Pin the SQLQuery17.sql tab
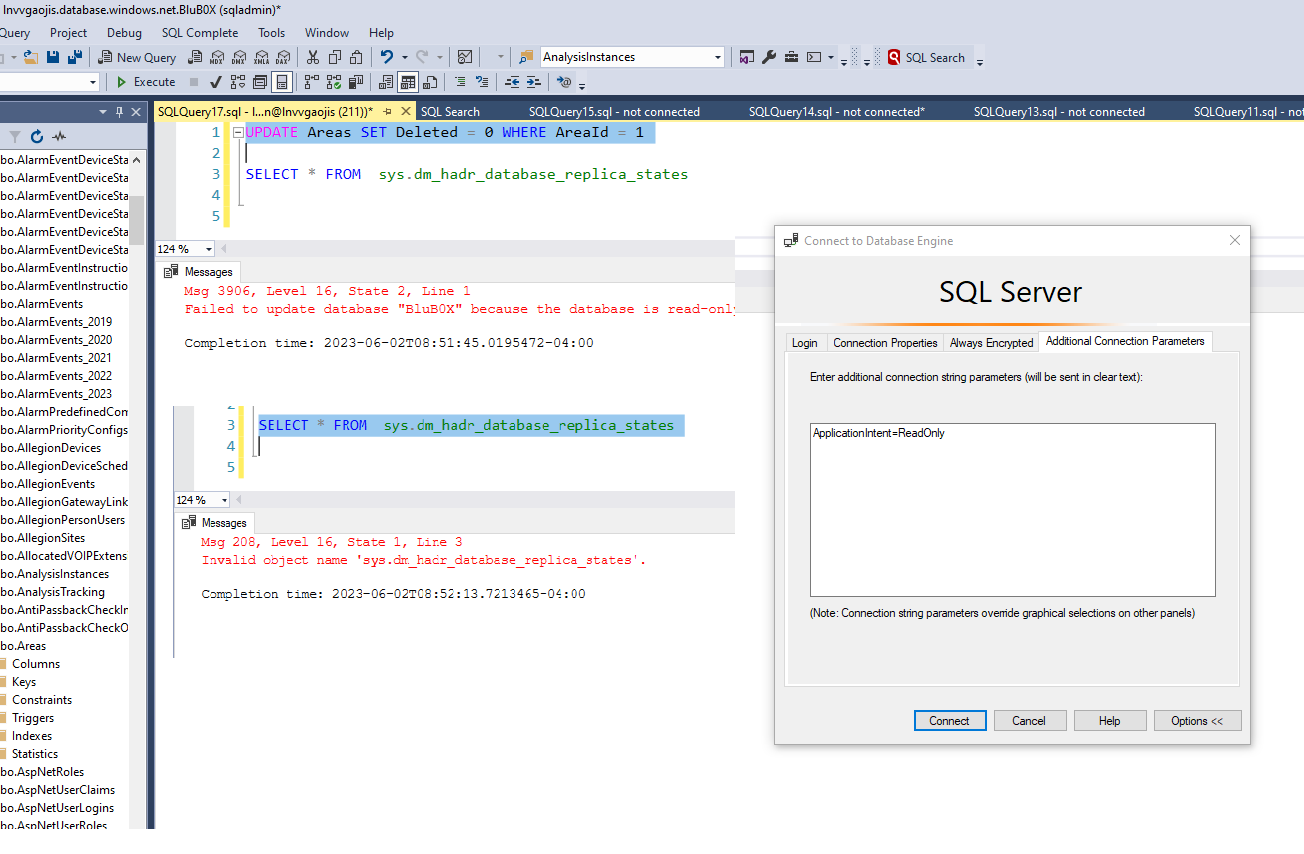The image size is (1304, 854). (x=387, y=112)
